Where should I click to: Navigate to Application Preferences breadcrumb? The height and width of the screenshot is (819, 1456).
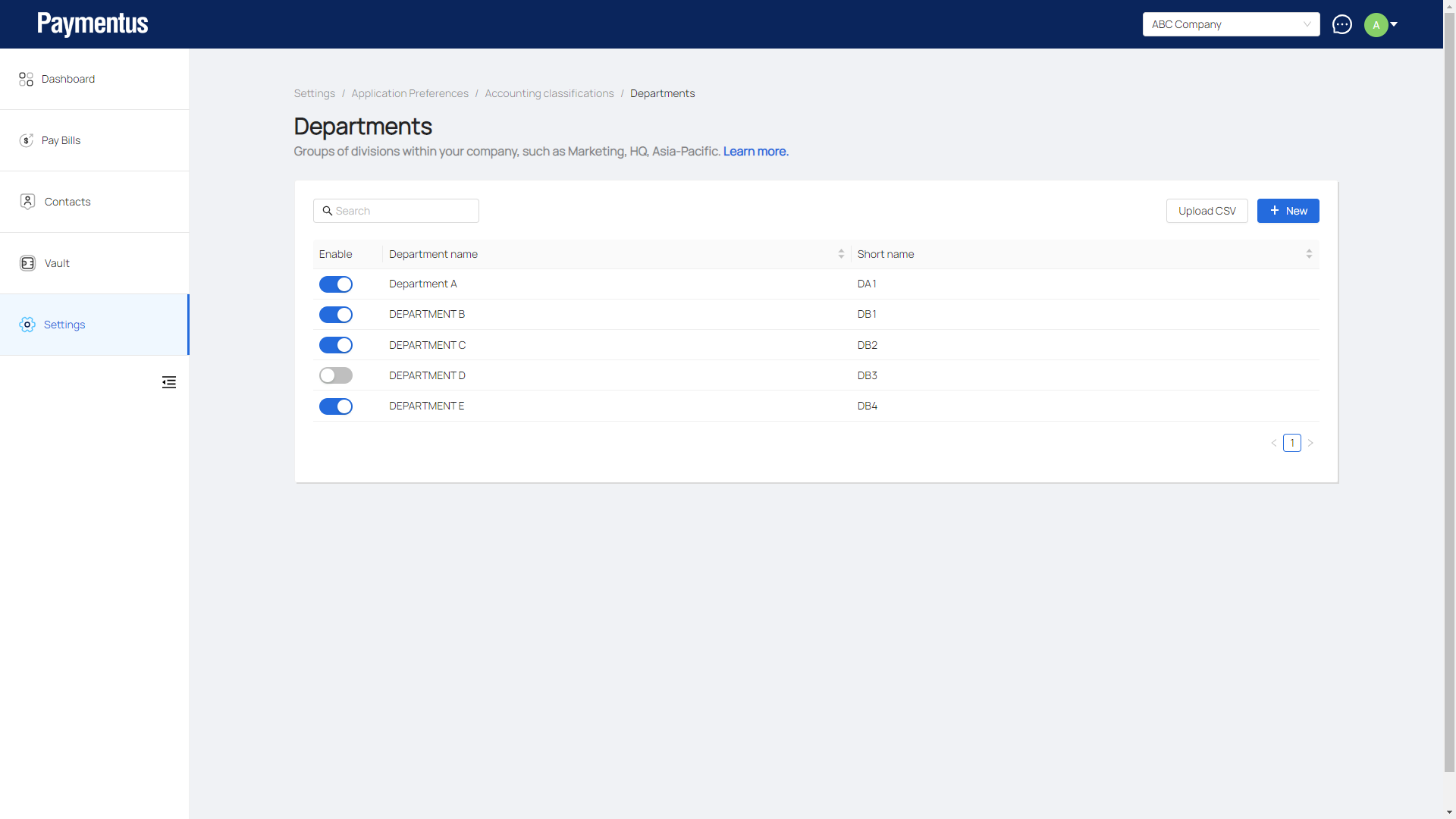point(409,93)
